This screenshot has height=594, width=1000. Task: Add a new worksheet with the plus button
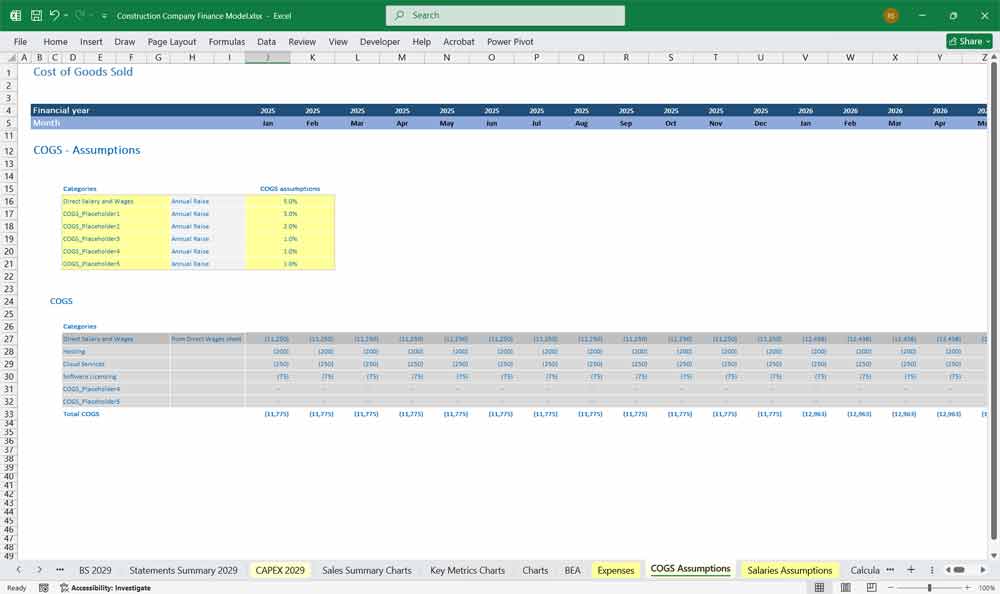point(911,569)
